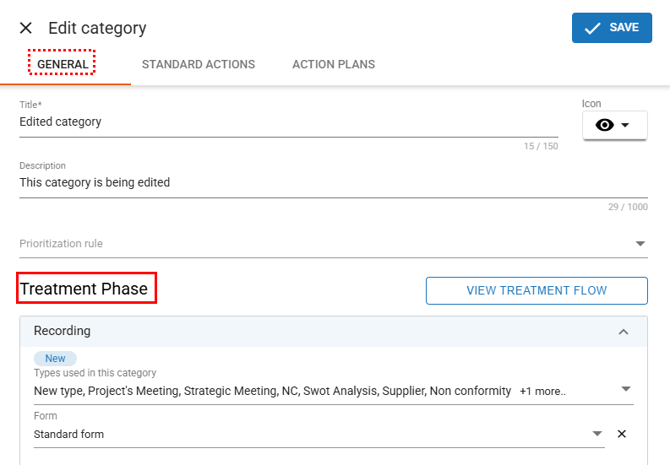Open the Form dropdown arrow
The height and width of the screenshot is (465, 670).
coord(598,434)
